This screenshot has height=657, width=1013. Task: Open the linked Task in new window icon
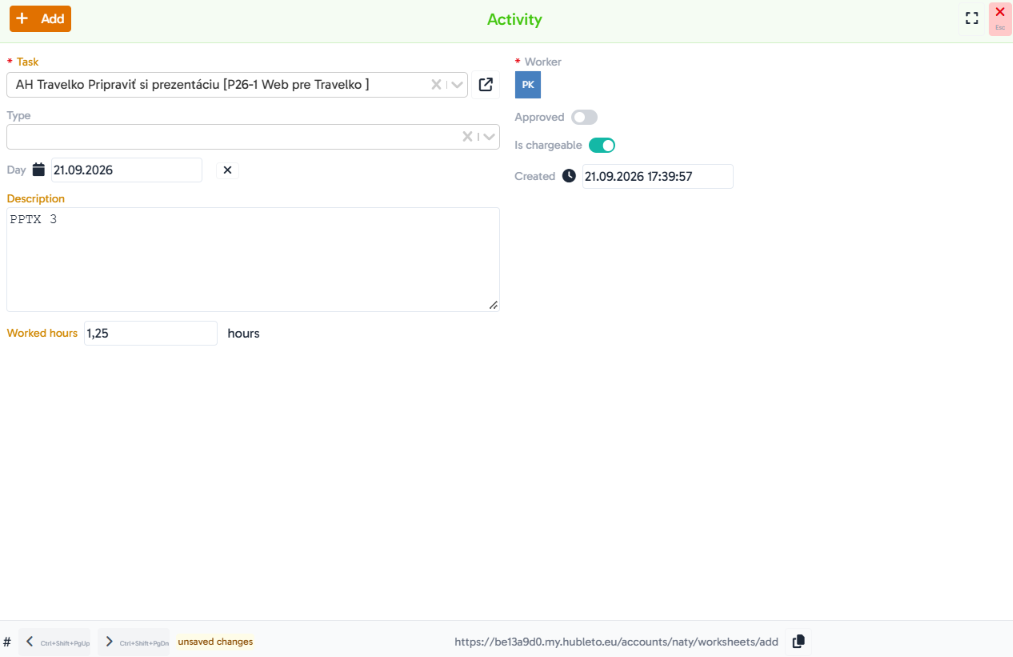click(x=485, y=85)
